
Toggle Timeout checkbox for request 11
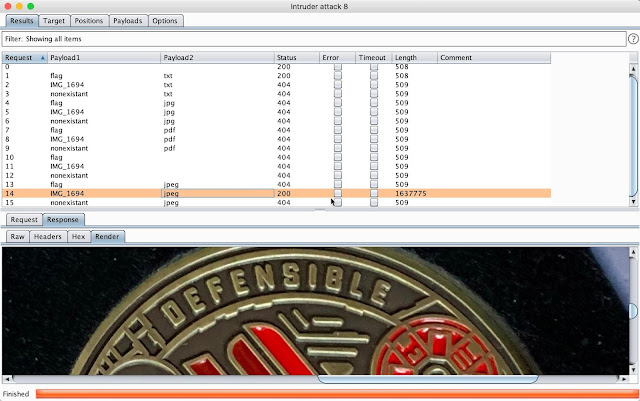[x=374, y=166]
